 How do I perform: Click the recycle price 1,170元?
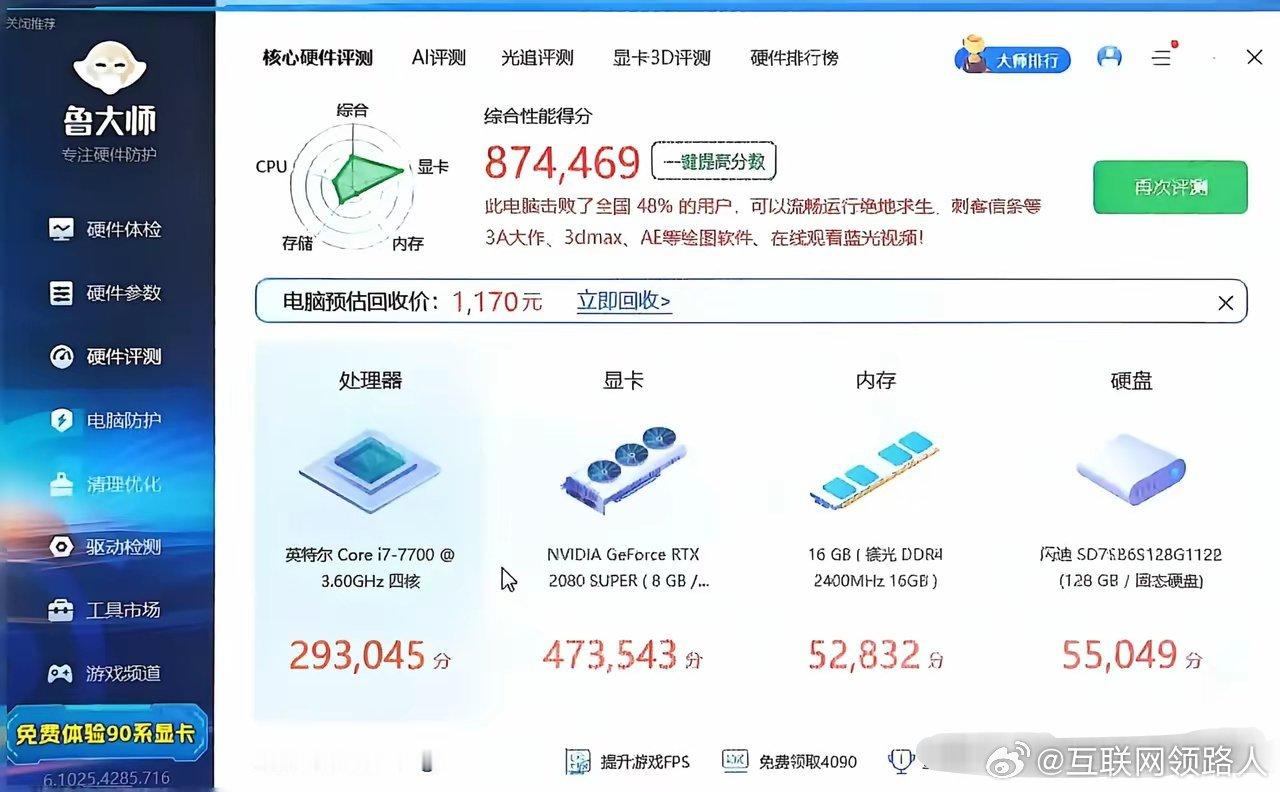coord(497,301)
